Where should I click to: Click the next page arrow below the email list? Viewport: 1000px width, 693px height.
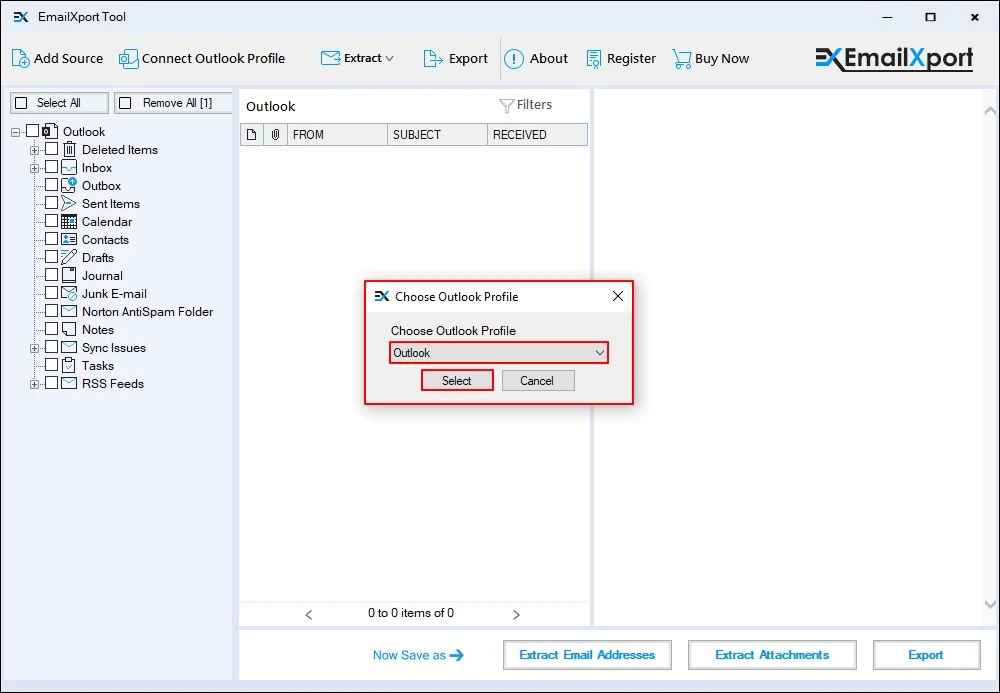(x=517, y=615)
